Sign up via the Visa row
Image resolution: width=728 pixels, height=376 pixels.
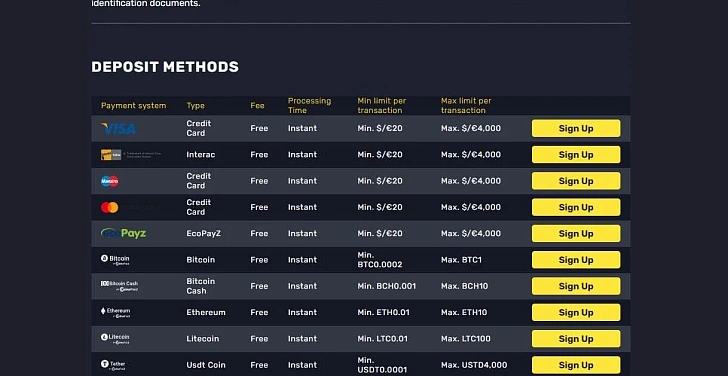[x=576, y=129]
